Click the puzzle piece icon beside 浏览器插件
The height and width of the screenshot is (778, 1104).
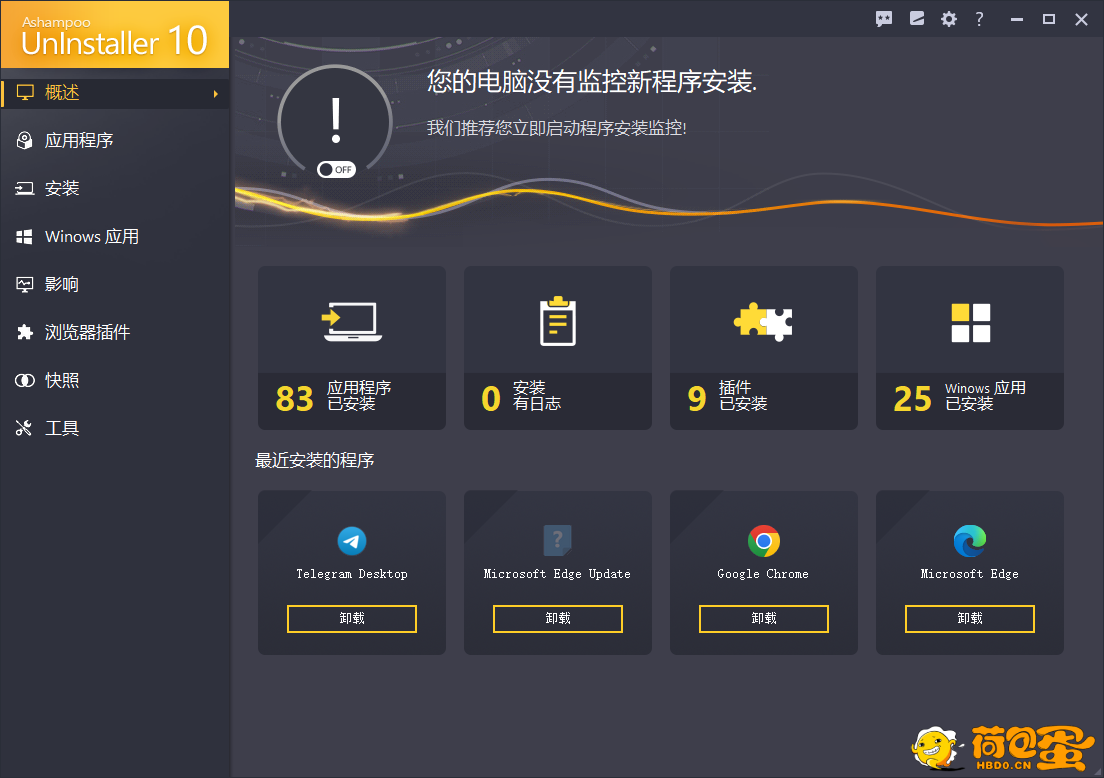pos(25,332)
